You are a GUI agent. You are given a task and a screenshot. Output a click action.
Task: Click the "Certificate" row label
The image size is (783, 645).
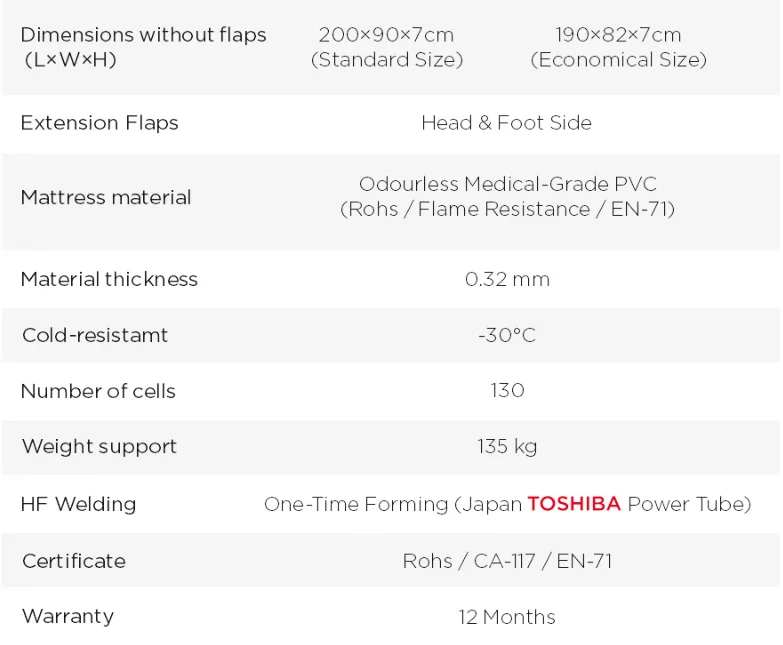click(x=74, y=560)
